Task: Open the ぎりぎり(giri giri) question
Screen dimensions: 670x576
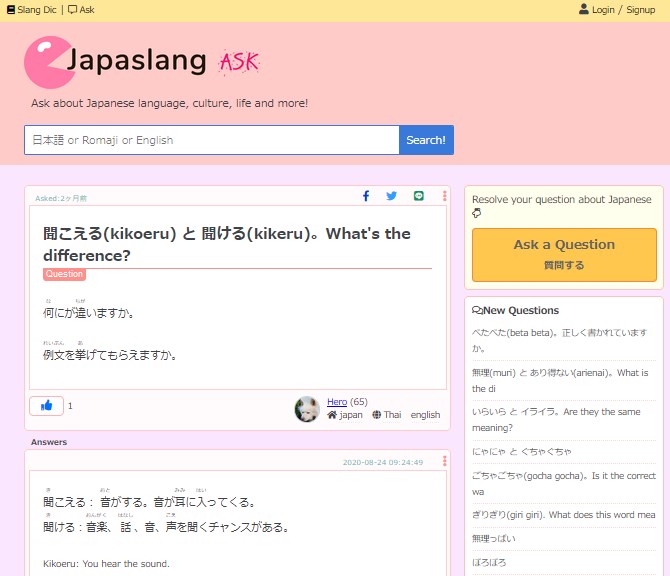Action: pyautogui.click(x=563, y=515)
